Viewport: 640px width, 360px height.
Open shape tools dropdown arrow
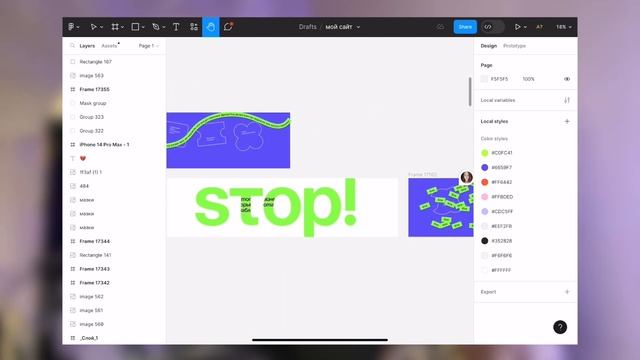click(x=143, y=27)
